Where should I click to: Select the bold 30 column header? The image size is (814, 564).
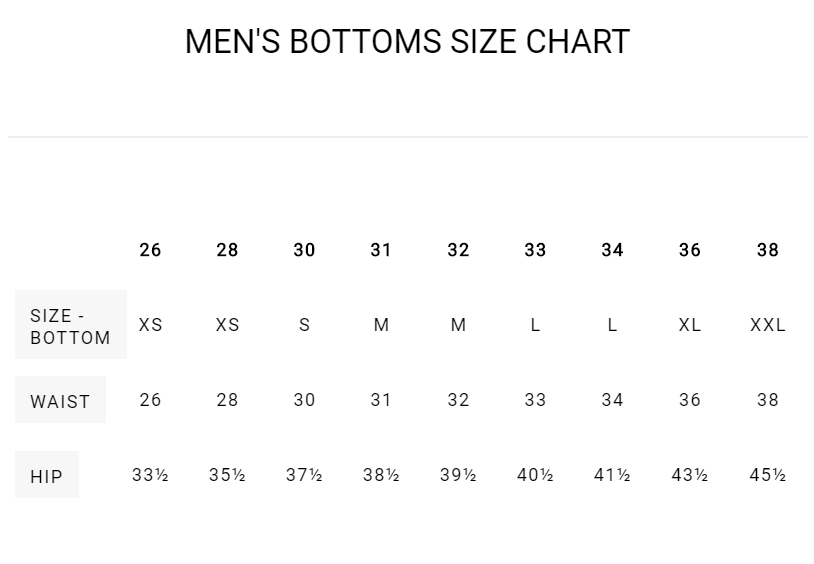[x=304, y=250]
